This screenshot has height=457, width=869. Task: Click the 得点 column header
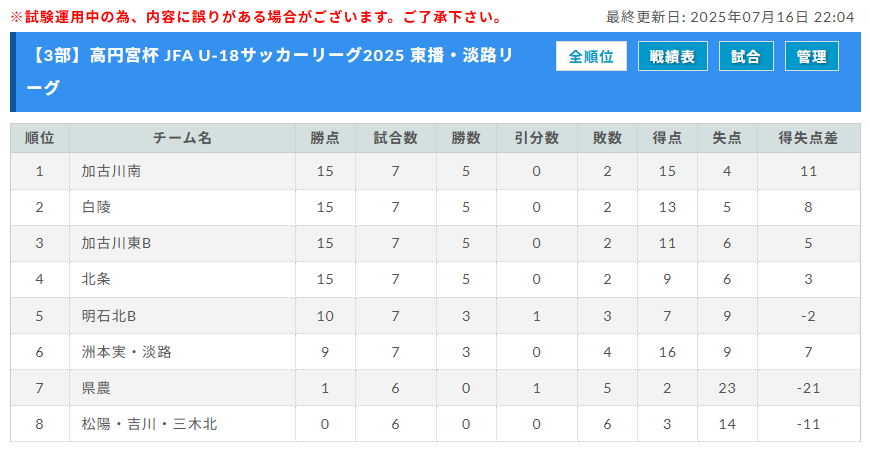(667, 138)
